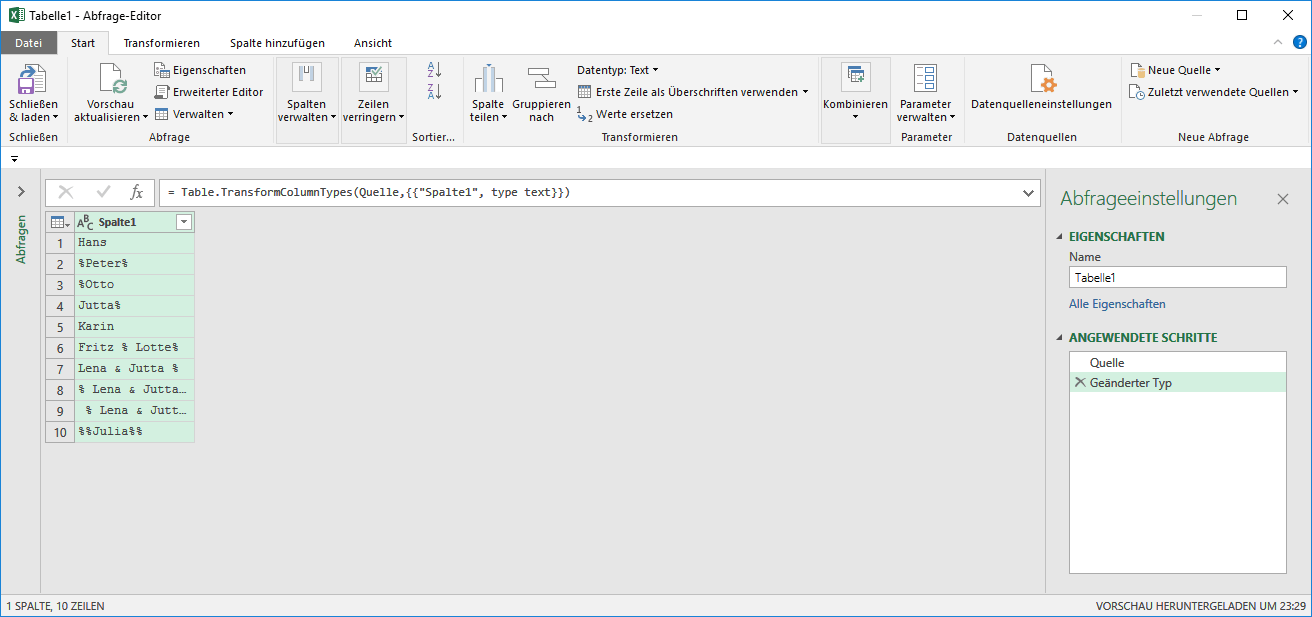Click the ABC data type icon of Spalte1
Screen dimensions: 1312x617
point(85,222)
